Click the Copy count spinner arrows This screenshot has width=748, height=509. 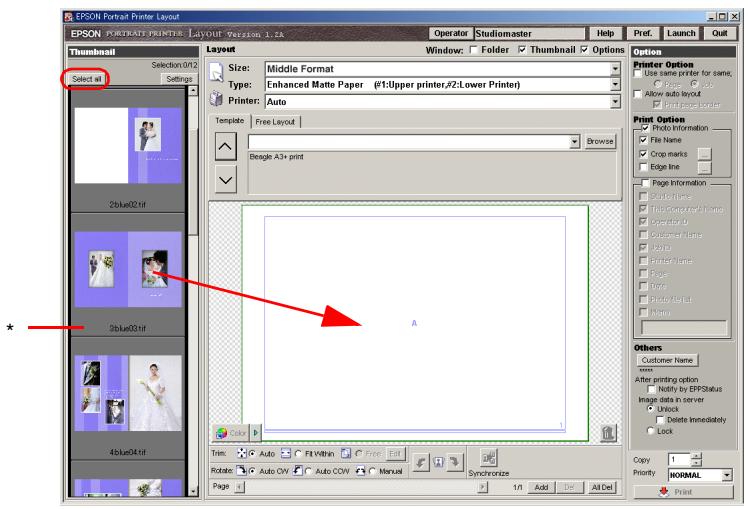click(x=696, y=459)
